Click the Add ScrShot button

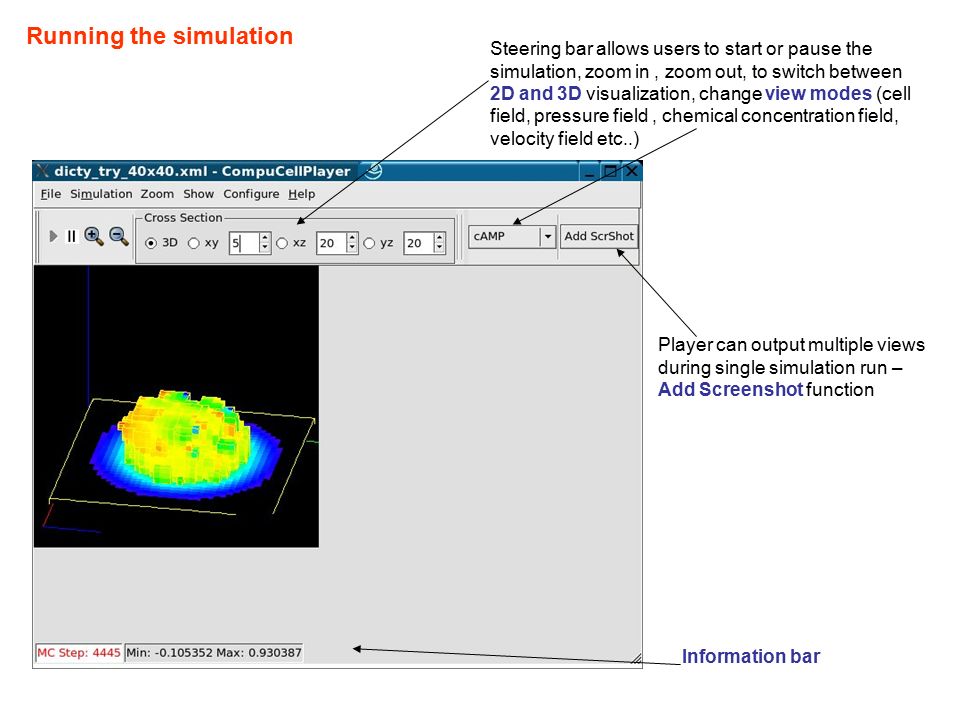pos(598,236)
